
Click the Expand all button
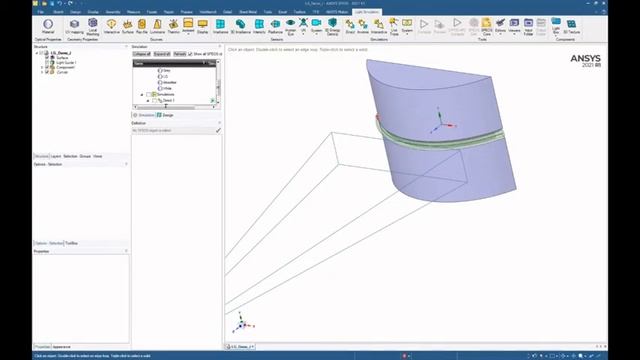162,54
